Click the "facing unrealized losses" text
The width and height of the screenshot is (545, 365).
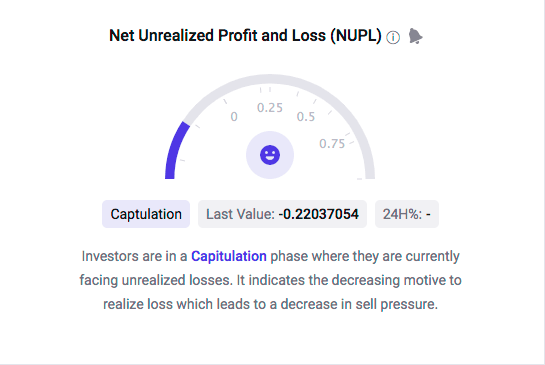pyautogui.click(x=156, y=280)
